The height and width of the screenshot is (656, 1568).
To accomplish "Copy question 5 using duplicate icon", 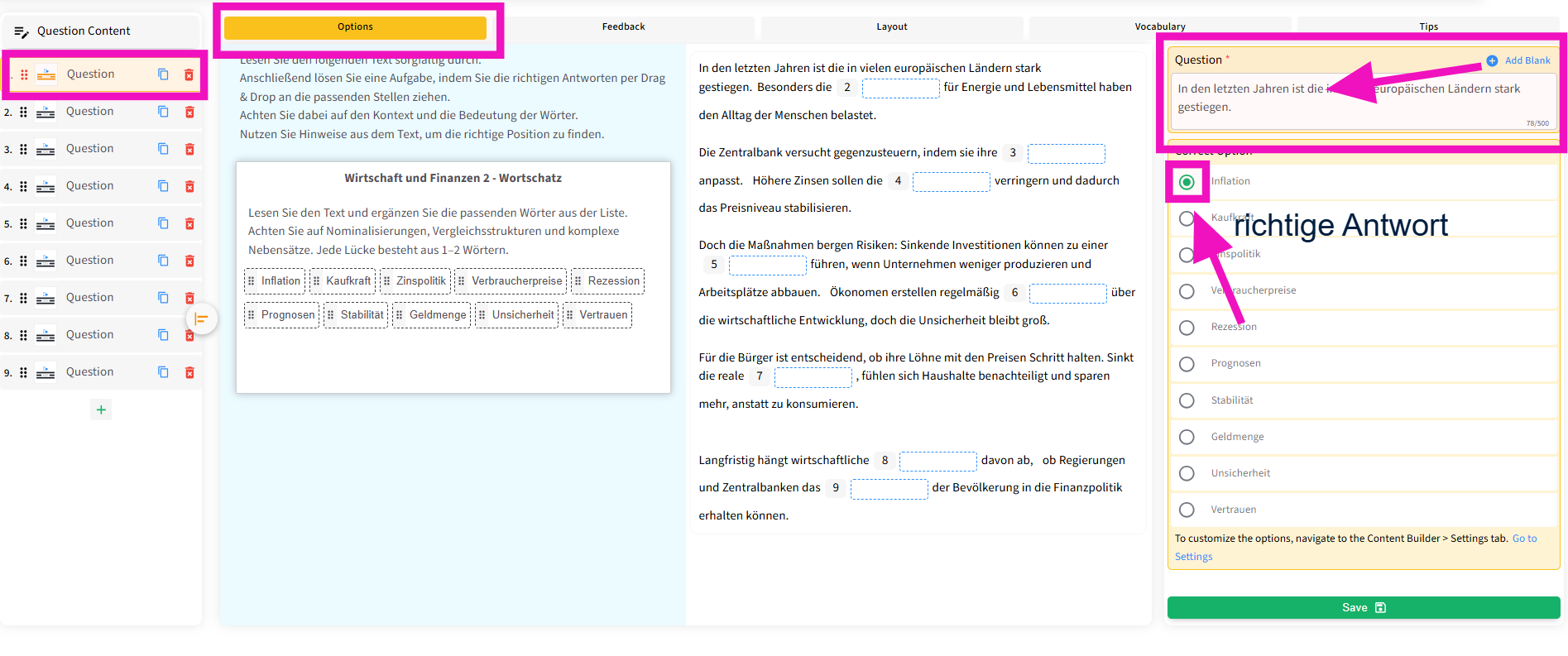I will [163, 223].
